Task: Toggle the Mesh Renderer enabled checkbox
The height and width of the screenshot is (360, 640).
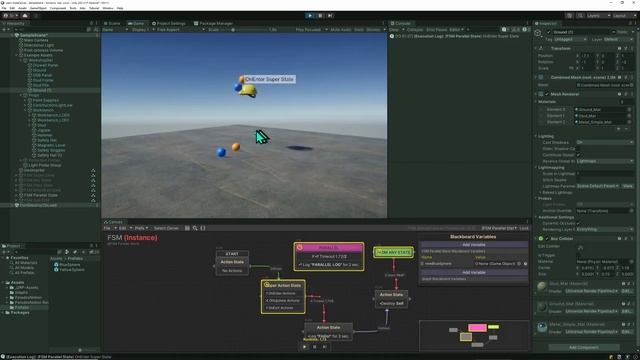Action: pos(547,94)
